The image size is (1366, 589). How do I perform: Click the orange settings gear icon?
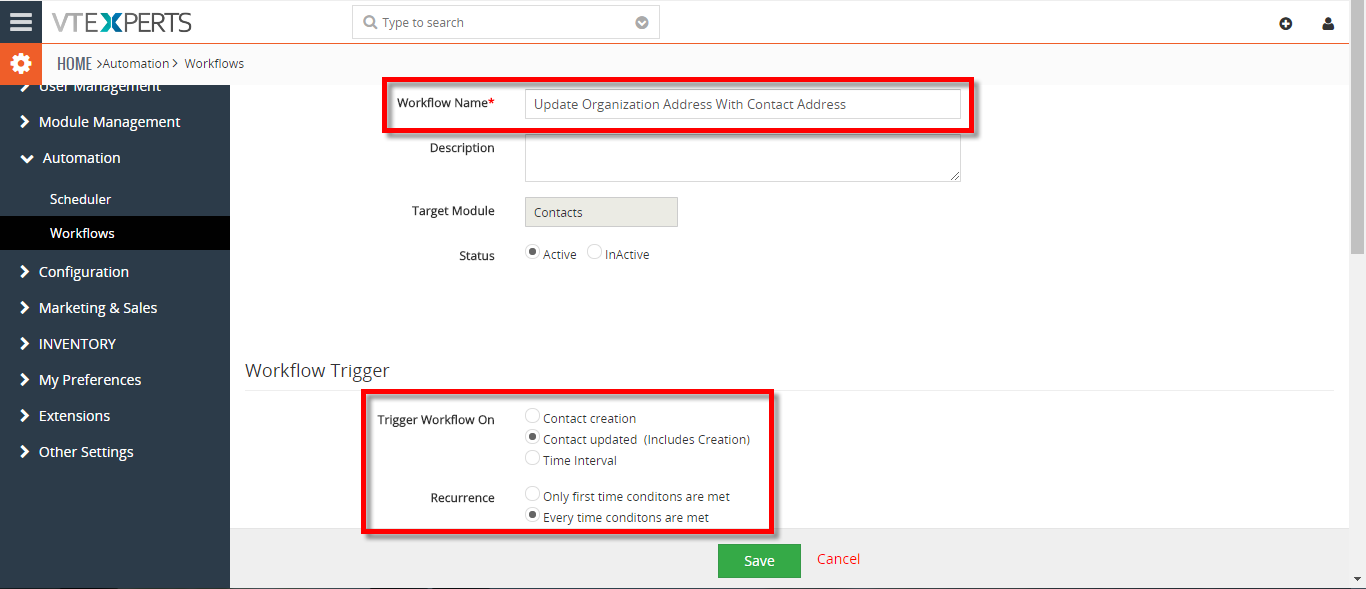click(21, 64)
